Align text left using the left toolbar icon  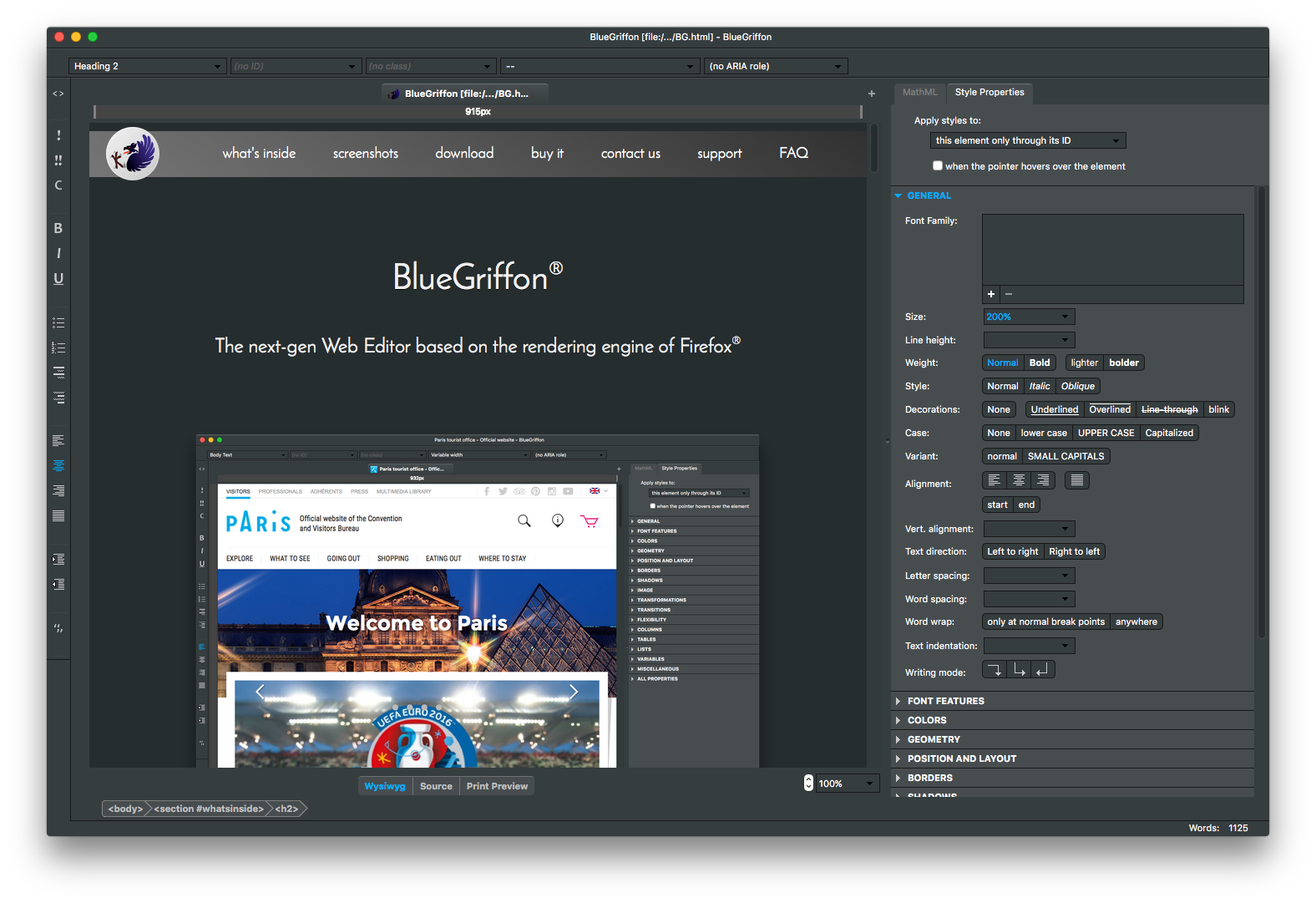click(x=58, y=440)
